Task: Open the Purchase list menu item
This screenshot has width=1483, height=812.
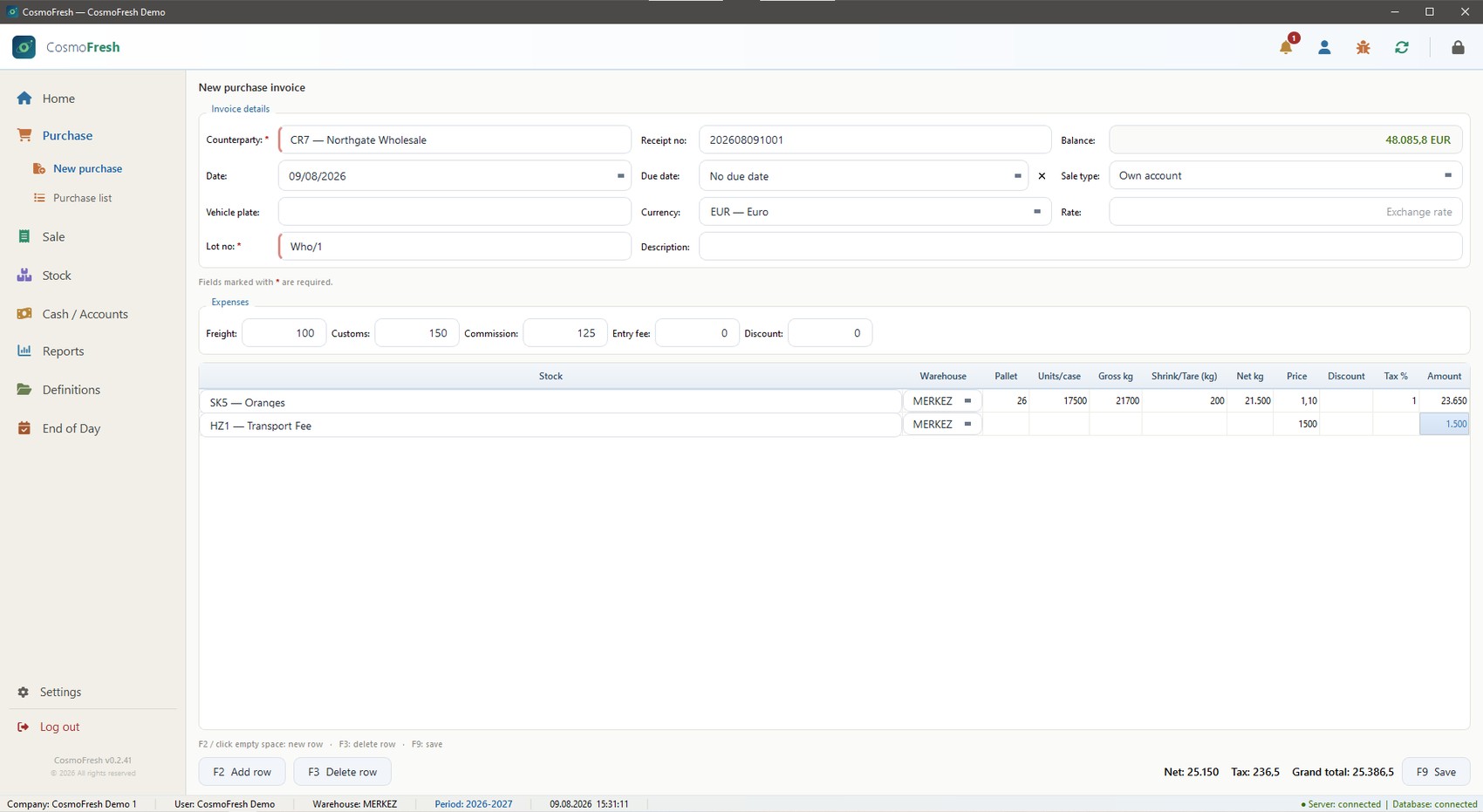Action: click(x=82, y=198)
